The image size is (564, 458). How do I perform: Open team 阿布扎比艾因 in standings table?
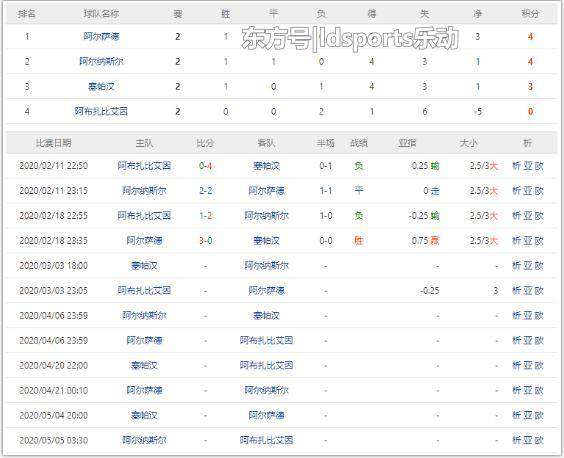[101, 111]
